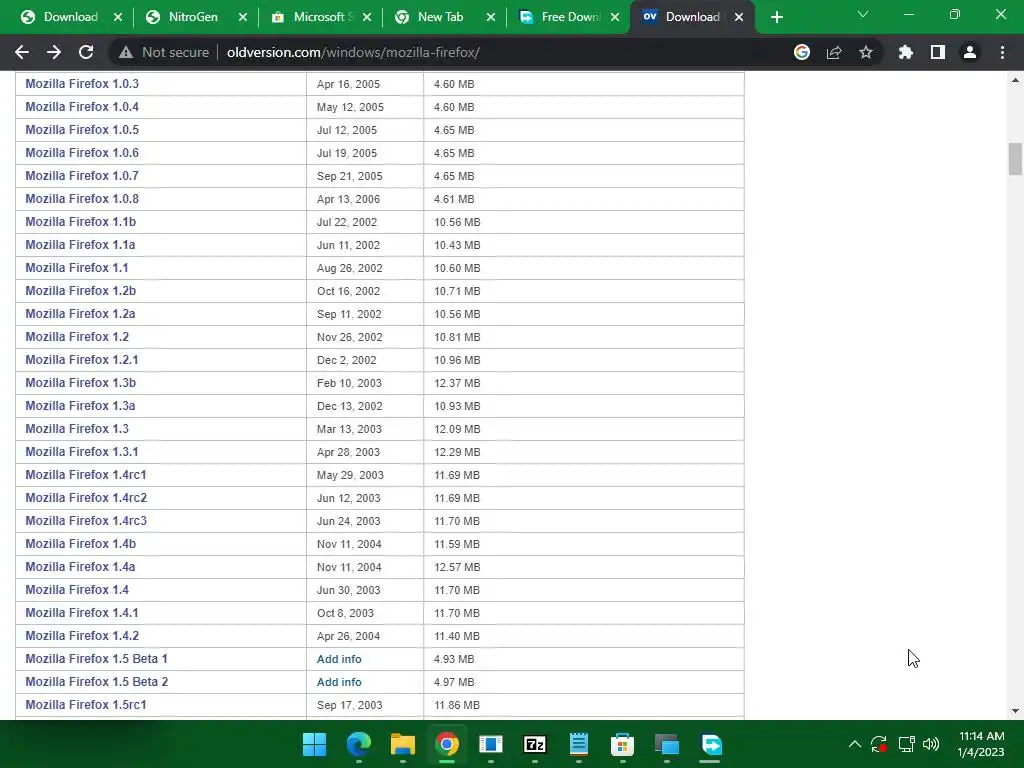Open the Windows Start menu
The image size is (1024, 768).
tap(314, 744)
